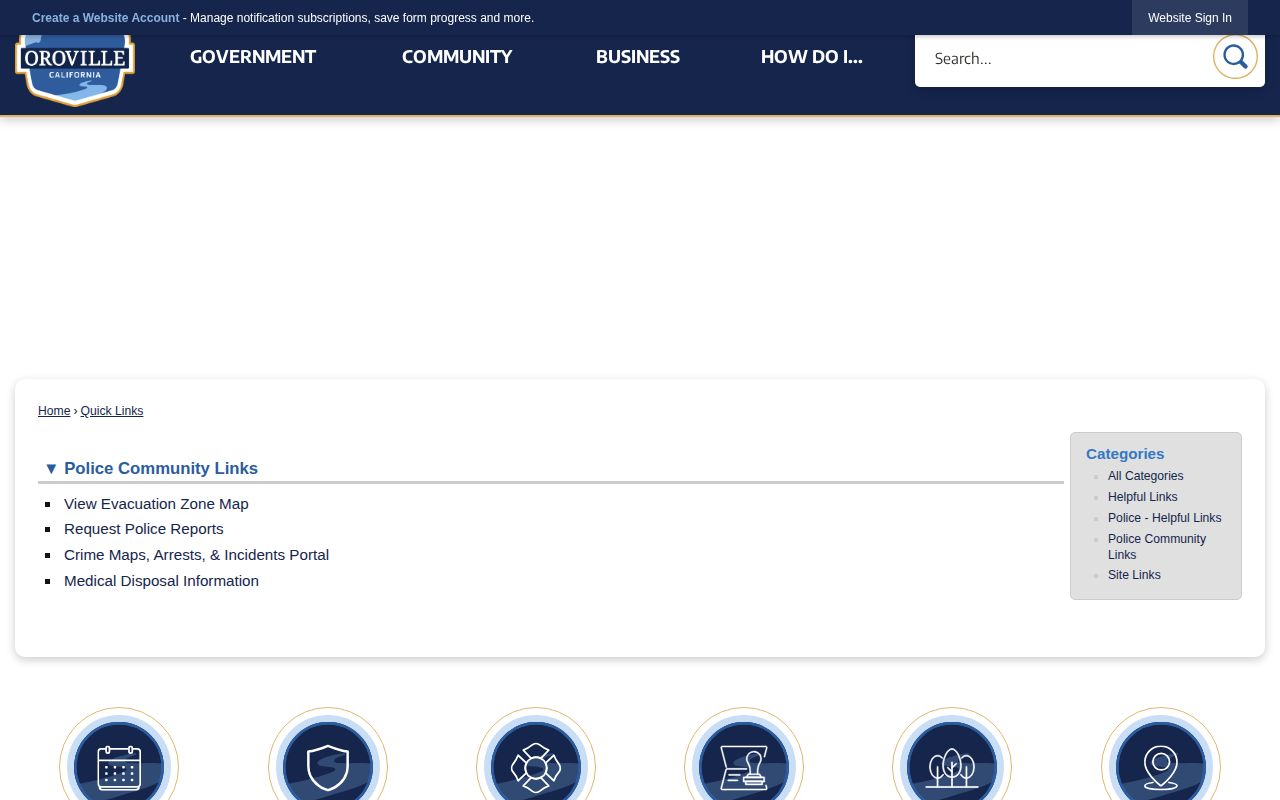Viewport: 1280px width, 800px height.
Task: Select Police Community Links category in sidebar
Action: point(1157,547)
